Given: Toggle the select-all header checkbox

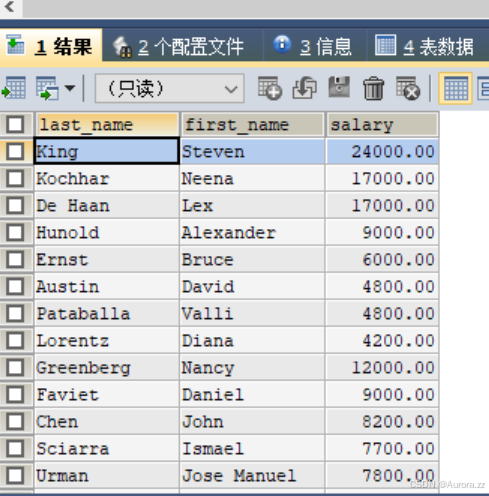Looking at the screenshot, I should [15, 125].
